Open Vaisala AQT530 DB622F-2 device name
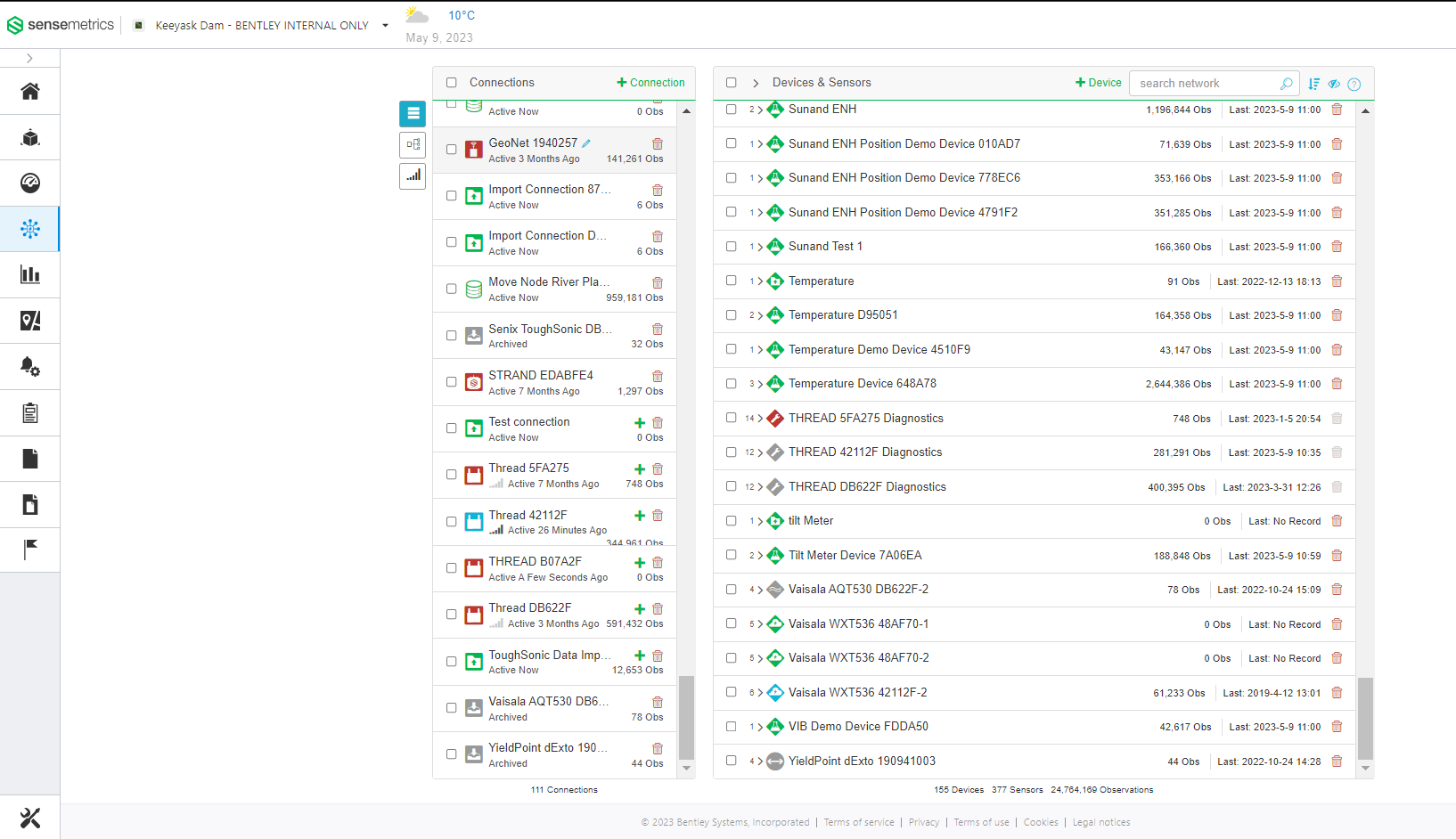Viewport: 1456px width, 839px height. (x=858, y=590)
